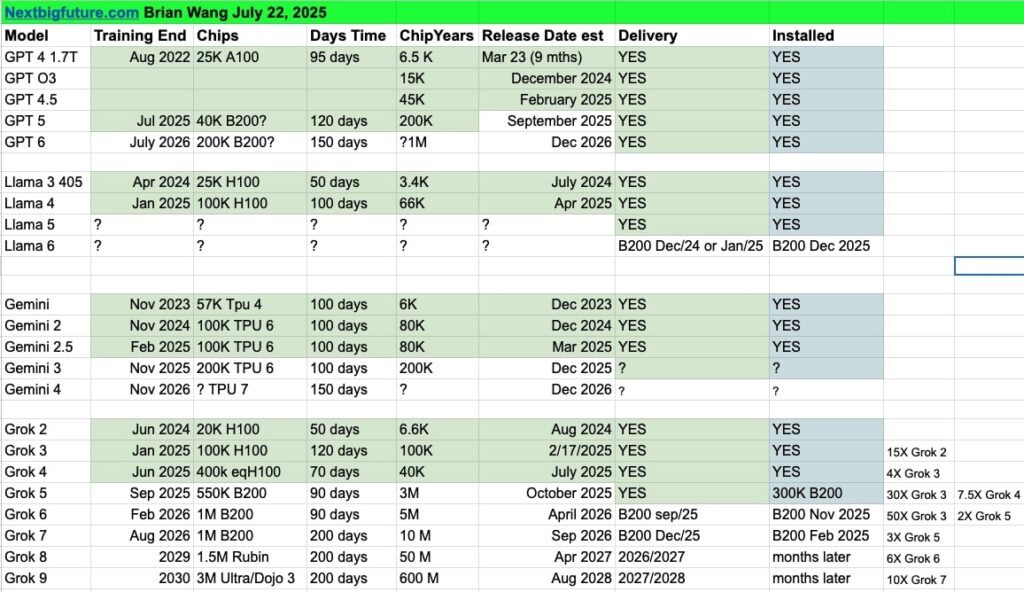Select the "GPT 4.5" model cell
This screenshot has width=1024, height=592.
click(x=46, y=99)
